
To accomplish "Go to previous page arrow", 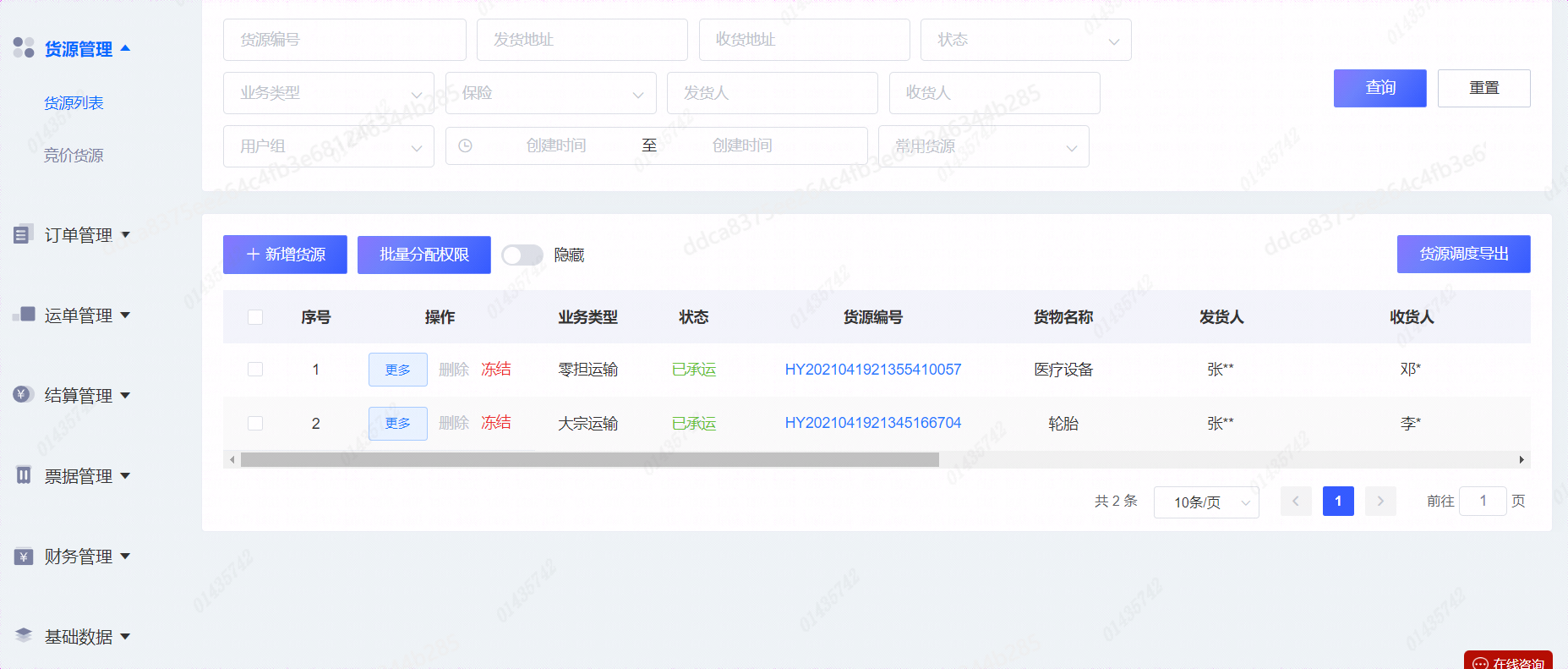I will pos(1296,502).
